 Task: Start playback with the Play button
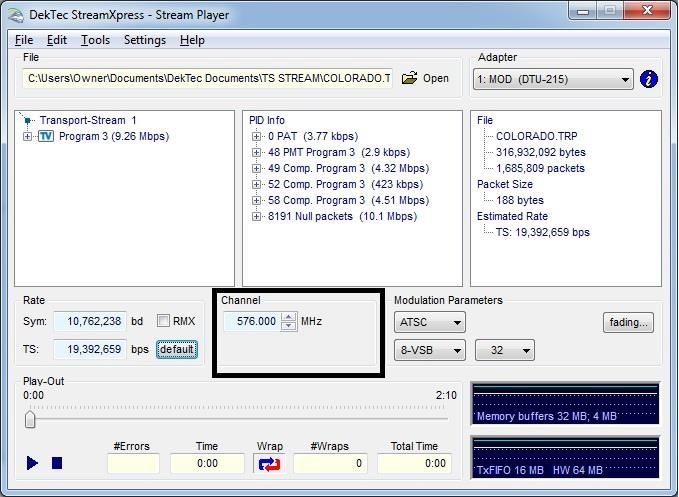32,463
